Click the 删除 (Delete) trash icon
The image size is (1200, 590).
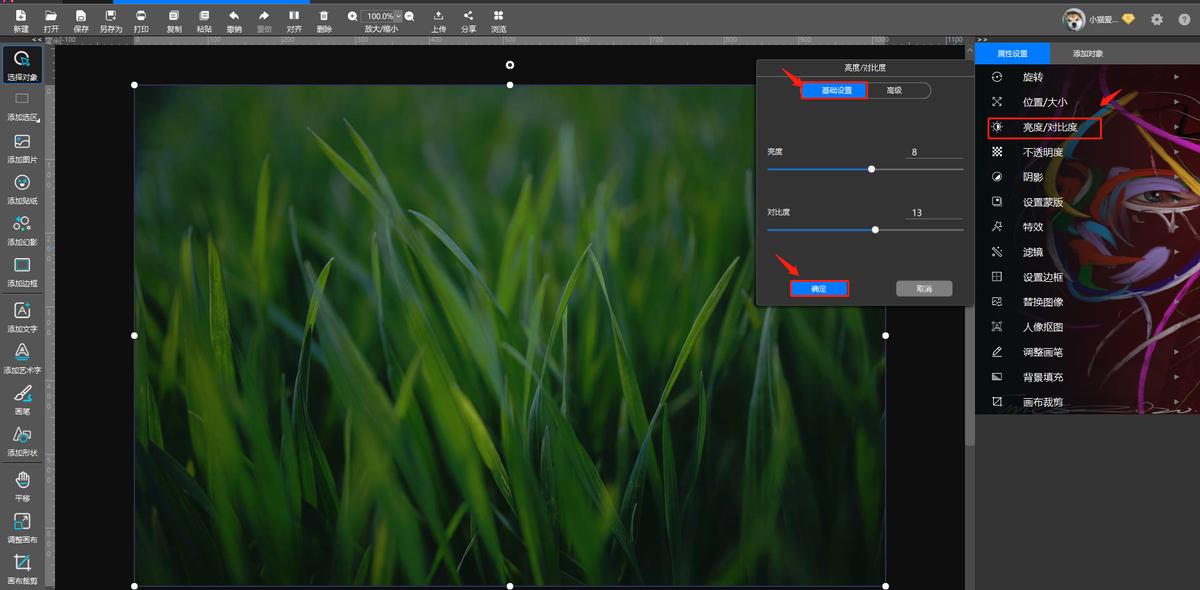[x=323, y=16]
